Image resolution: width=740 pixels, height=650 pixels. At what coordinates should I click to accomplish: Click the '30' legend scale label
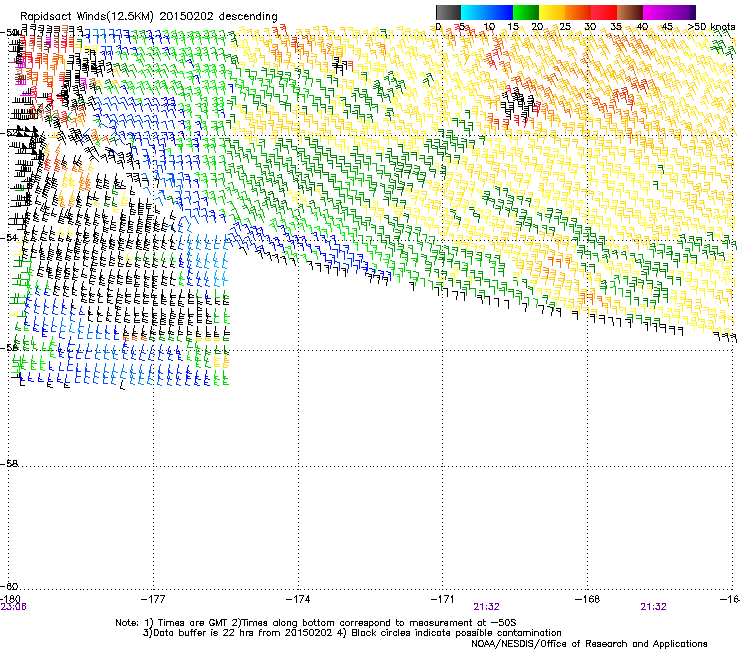point(590,27)
